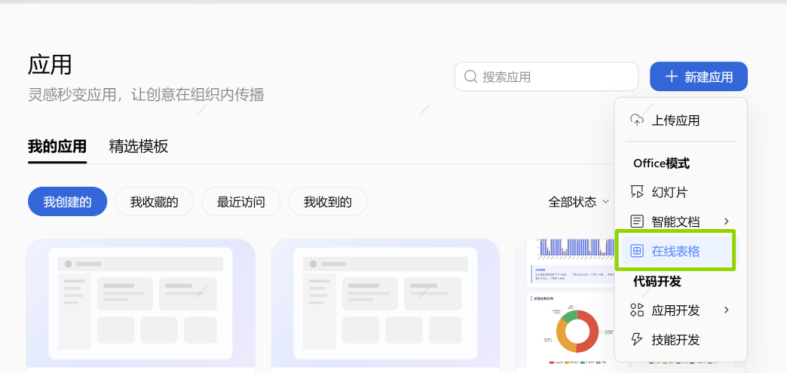Click the 新建应用 button
Image resolution: width=787 pixels, height=381 pixels.
click(698, 77)
